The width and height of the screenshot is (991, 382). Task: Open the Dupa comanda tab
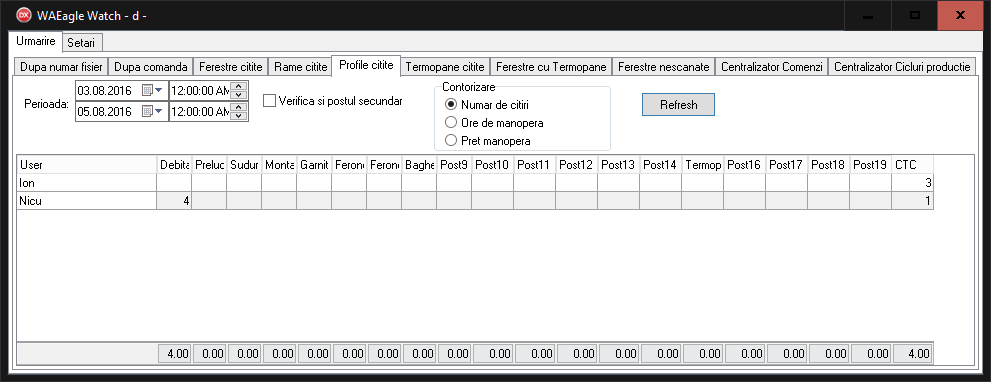150,66
